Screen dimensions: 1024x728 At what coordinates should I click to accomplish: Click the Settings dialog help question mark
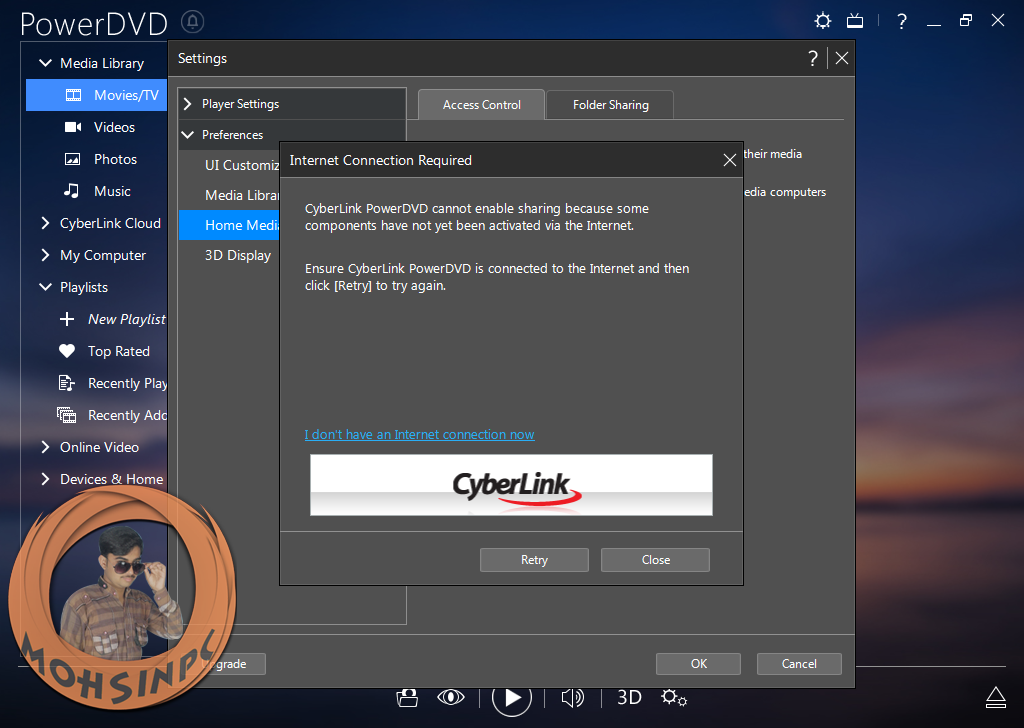(x=813, y=58)
